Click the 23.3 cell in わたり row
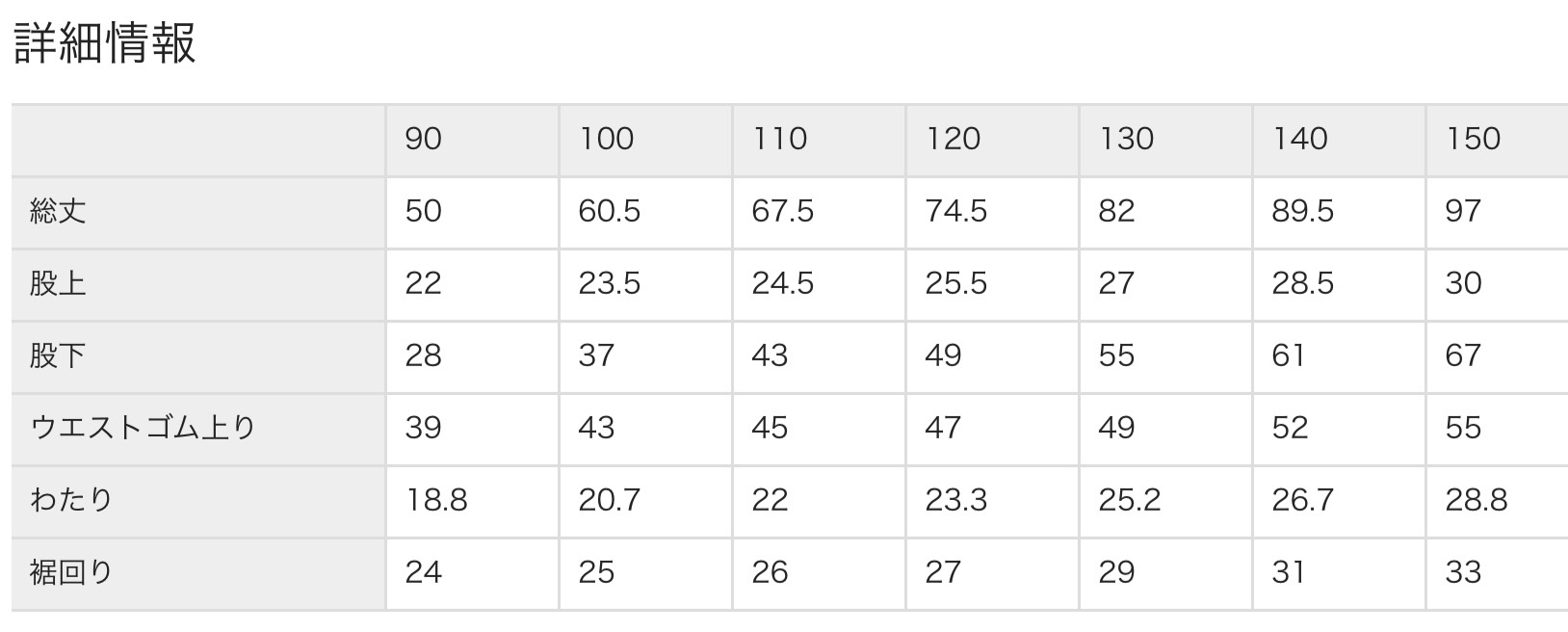Screen dimensions: 1568x632 point(955,500)
